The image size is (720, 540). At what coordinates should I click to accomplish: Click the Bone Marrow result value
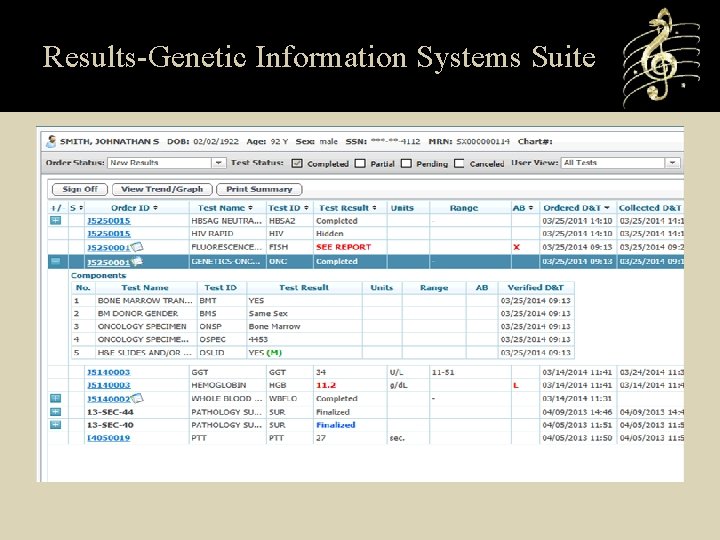(x=274, y=326)
